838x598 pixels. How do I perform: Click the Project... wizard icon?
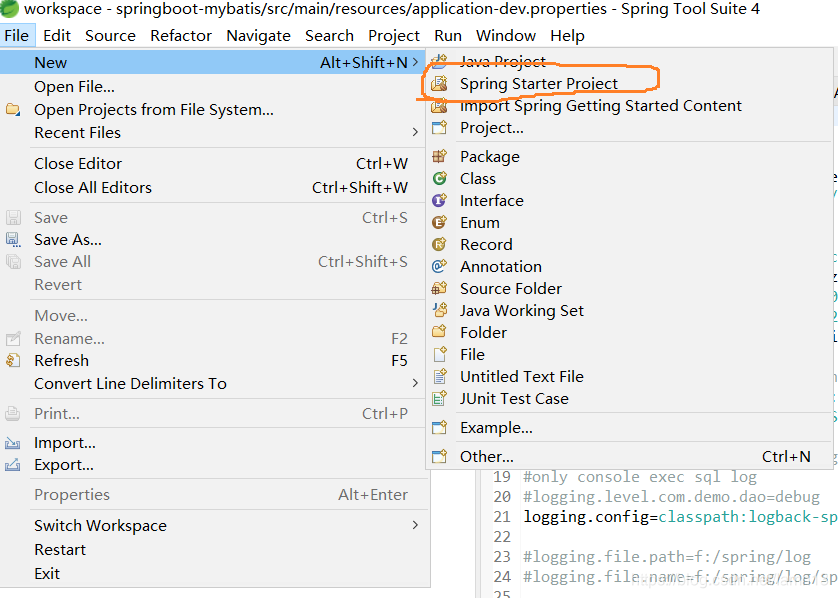pyautogui.click(x=439, y=128)
